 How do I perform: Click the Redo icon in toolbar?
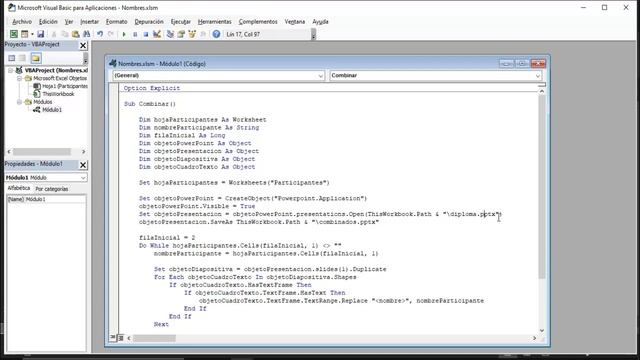tap(111, 34)
